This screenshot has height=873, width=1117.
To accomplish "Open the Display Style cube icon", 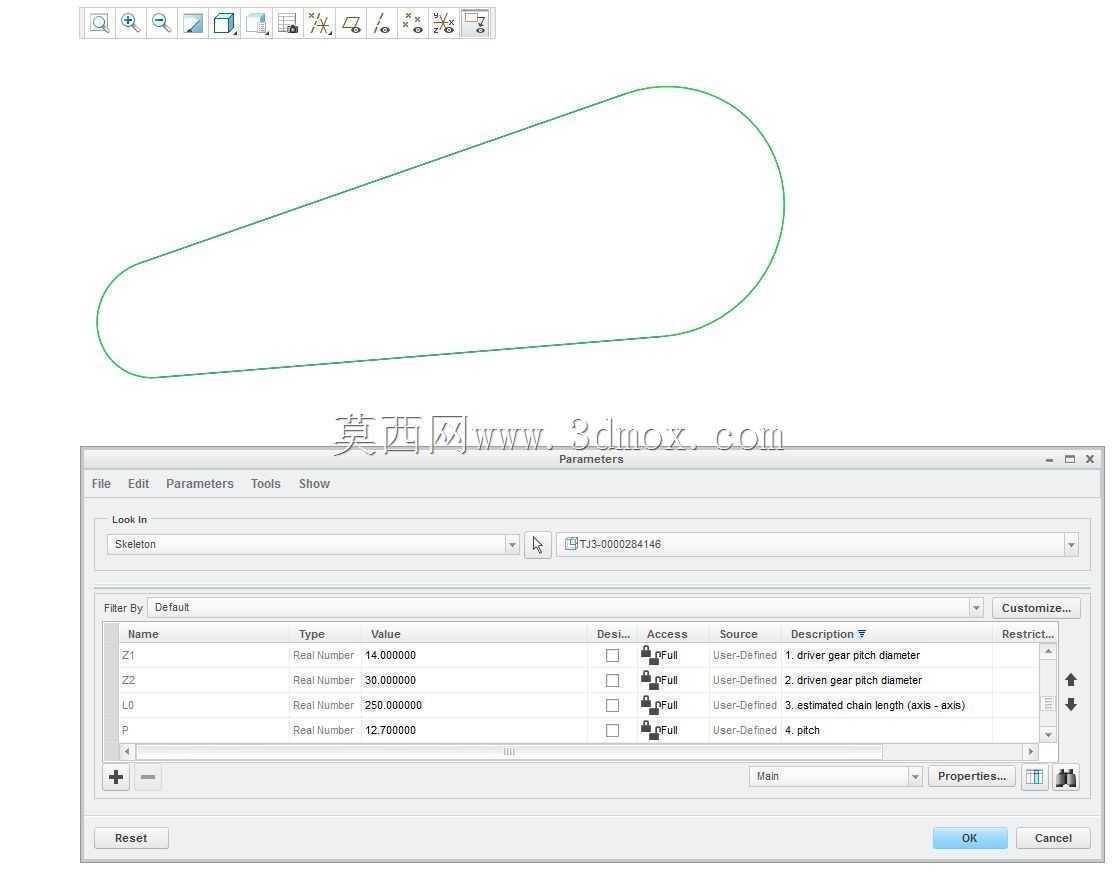I will pos(224,24).
